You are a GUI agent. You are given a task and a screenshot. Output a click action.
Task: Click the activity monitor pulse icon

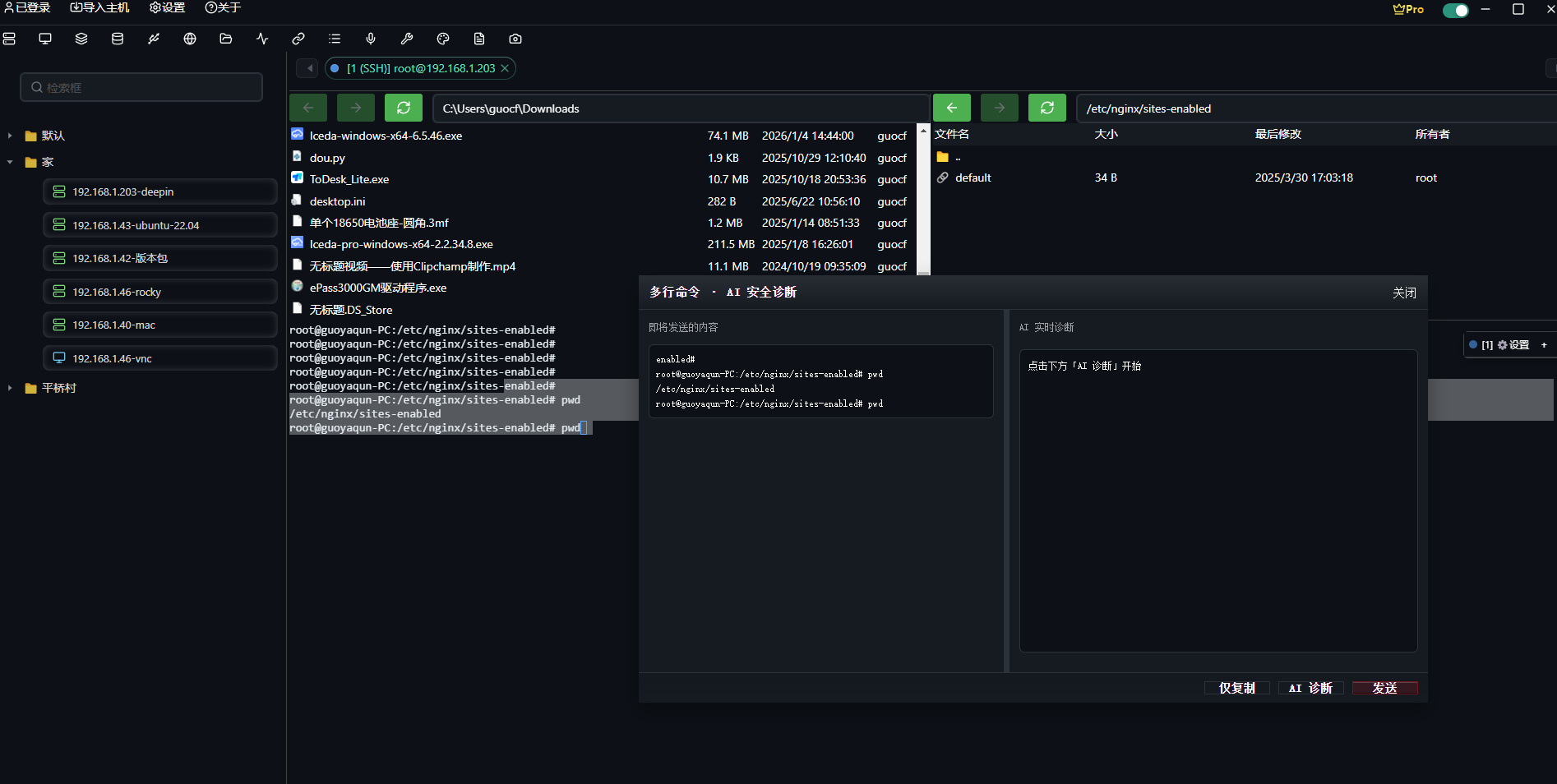262,39
